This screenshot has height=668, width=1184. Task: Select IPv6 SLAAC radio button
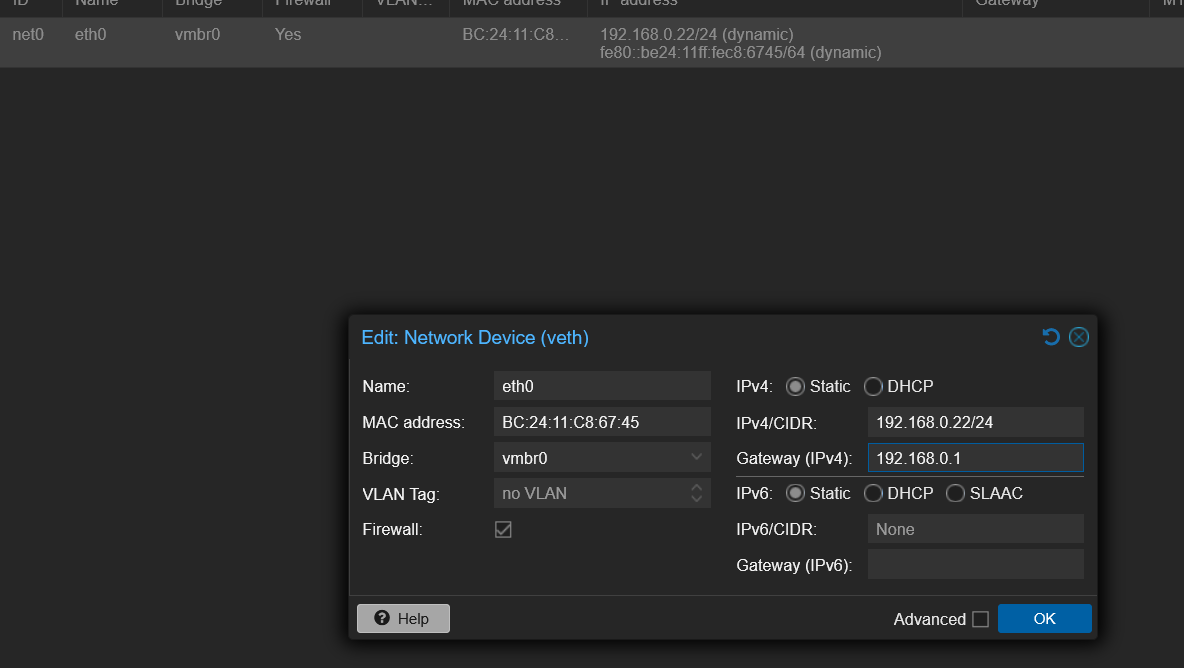click(955, 494)
